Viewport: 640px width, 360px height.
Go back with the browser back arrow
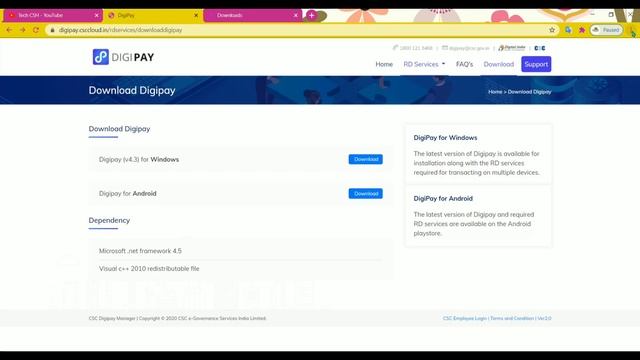pos(9,30)
